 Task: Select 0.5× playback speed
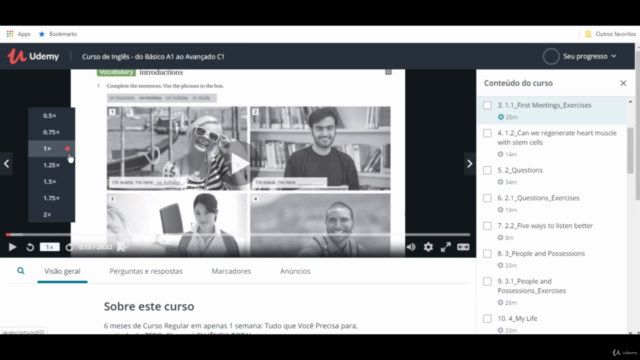51,116
